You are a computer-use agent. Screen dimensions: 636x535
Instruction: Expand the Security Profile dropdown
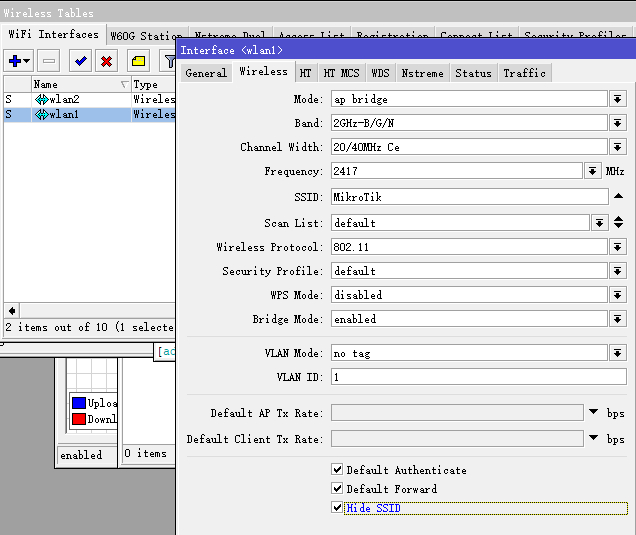618,271
